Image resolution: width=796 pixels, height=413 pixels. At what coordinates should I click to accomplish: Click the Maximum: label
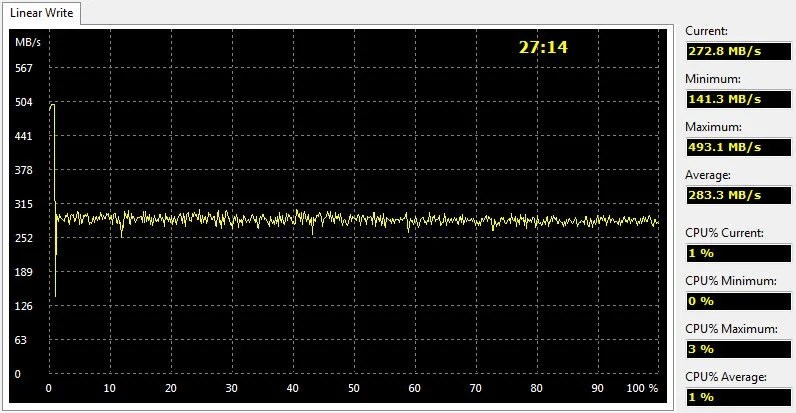tap(713, 127)
